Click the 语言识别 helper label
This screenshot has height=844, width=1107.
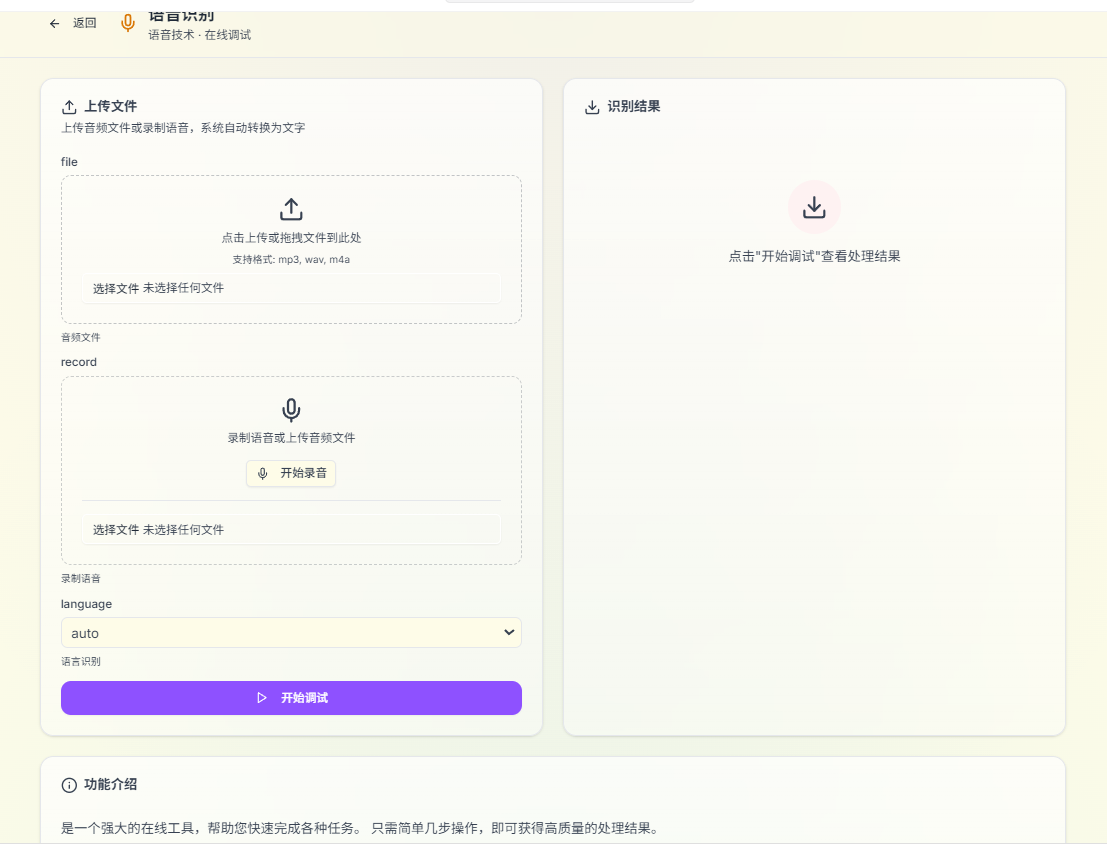pyautogui.click(x=80, y=662)
